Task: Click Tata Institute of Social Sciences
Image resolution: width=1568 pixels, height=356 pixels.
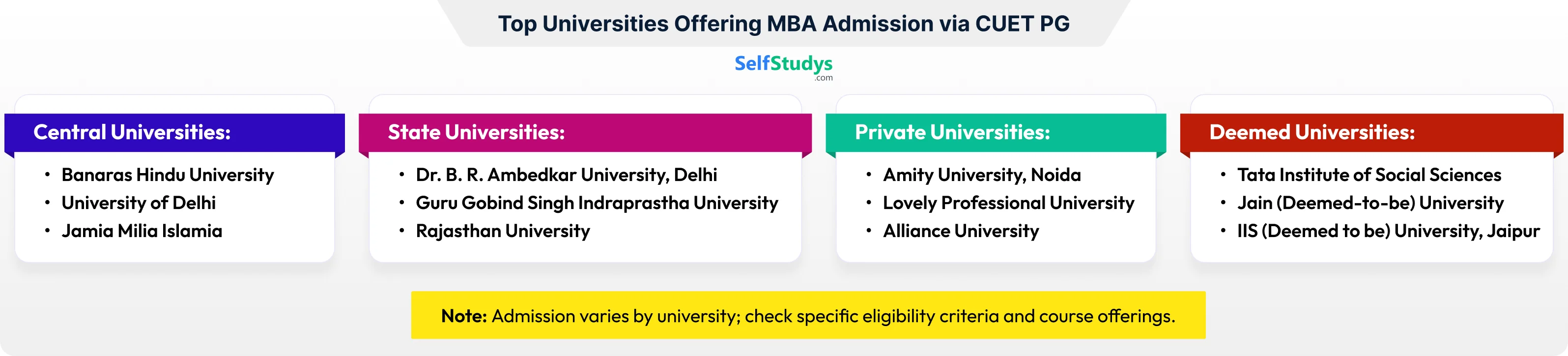Action: pyautogui.click(x=1369, y=175)
